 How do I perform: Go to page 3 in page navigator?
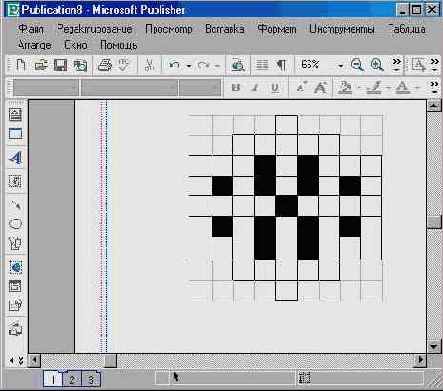tap(90, 379)
